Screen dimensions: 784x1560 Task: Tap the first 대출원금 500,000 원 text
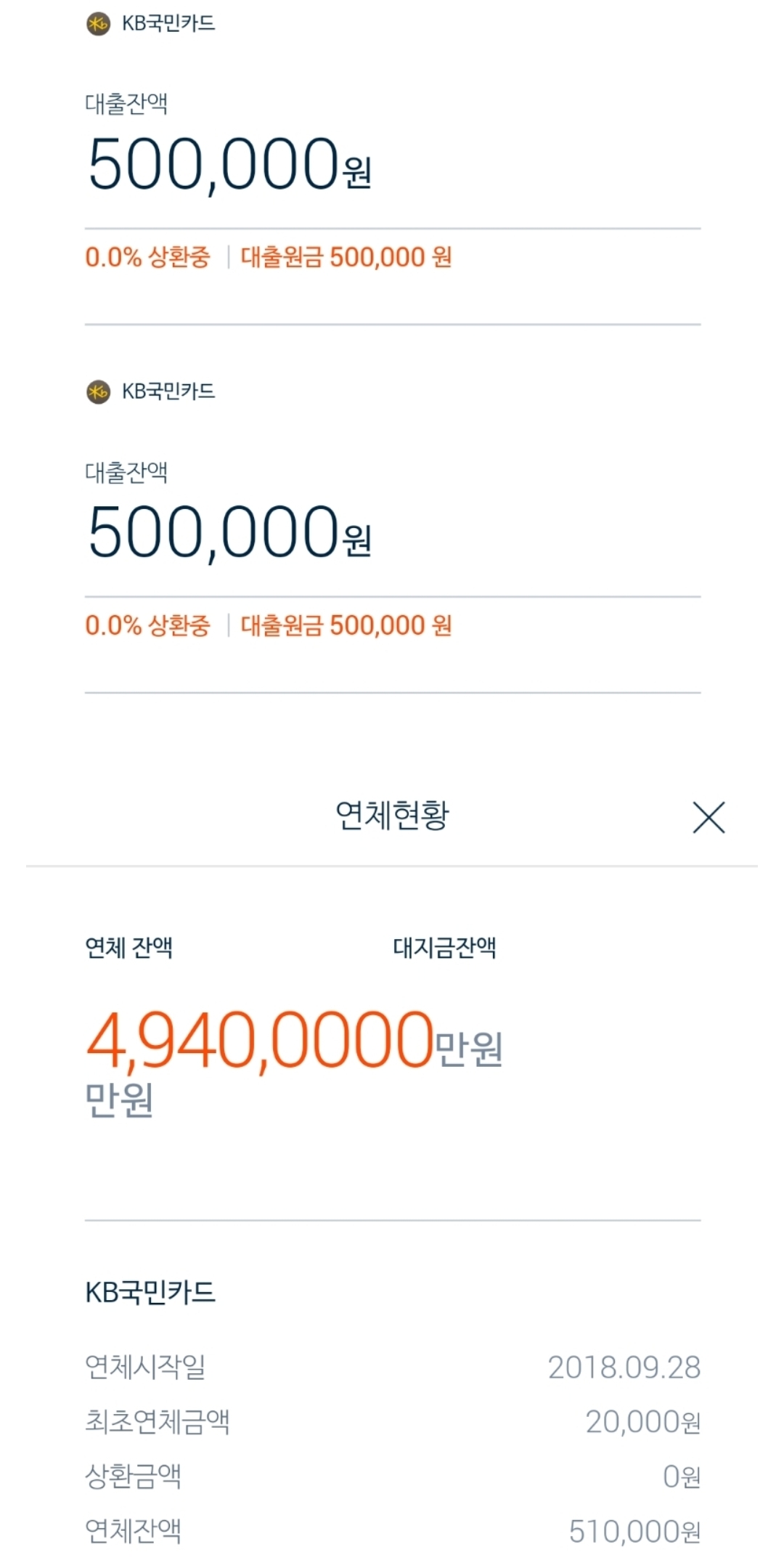[x=346, y=257]
